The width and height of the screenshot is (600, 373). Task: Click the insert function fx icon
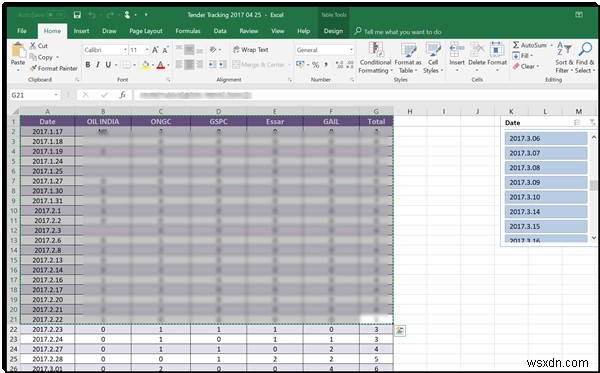coord(122,95)
